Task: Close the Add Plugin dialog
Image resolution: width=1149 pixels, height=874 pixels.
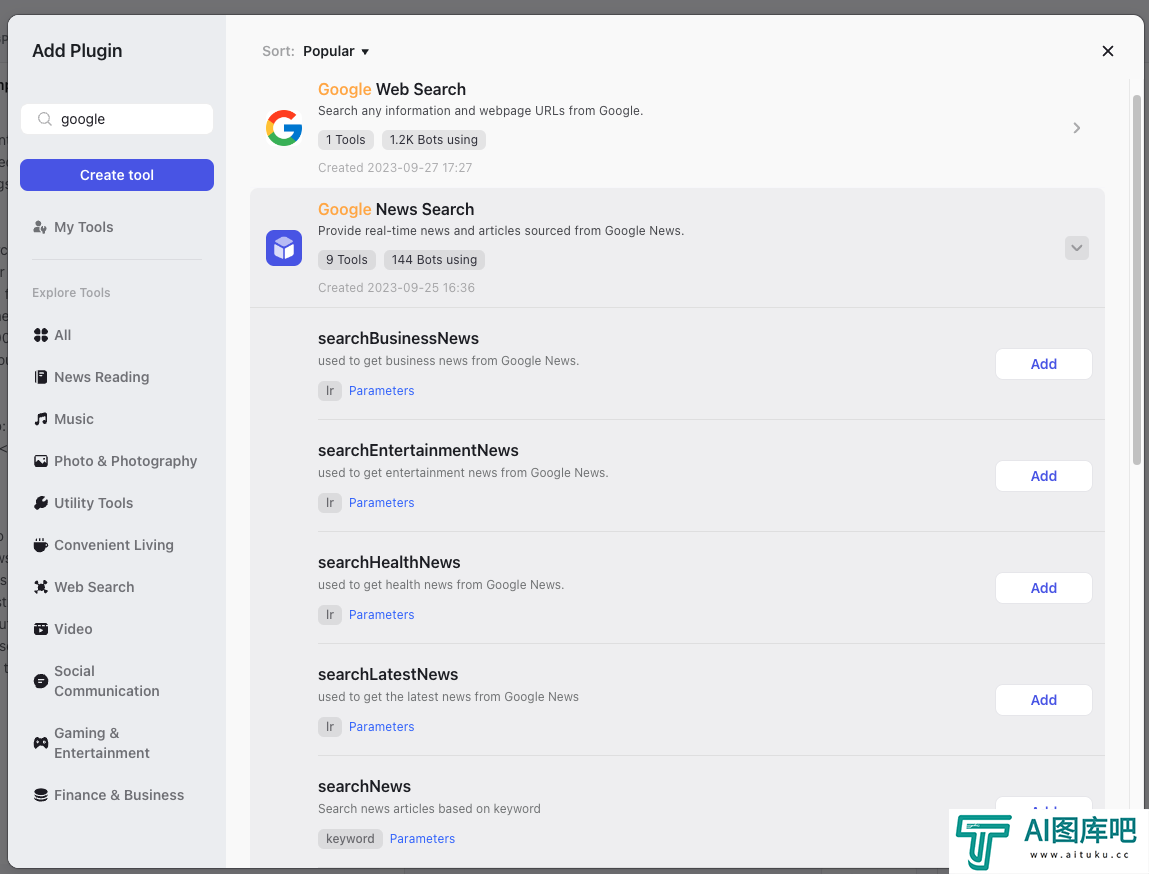Action: pyautogui.click(x=1108, y=51)
